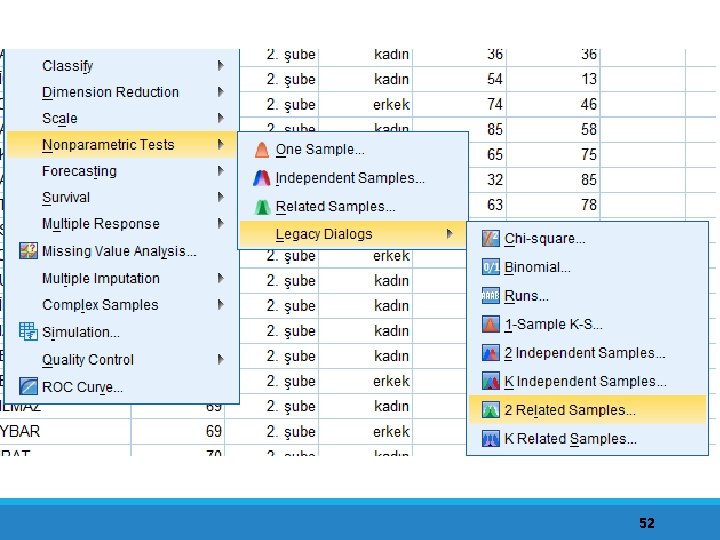Expand the Classify submenu arrow
The height and width of the screenshot is (540, 720).
click(x=220, y=66)
